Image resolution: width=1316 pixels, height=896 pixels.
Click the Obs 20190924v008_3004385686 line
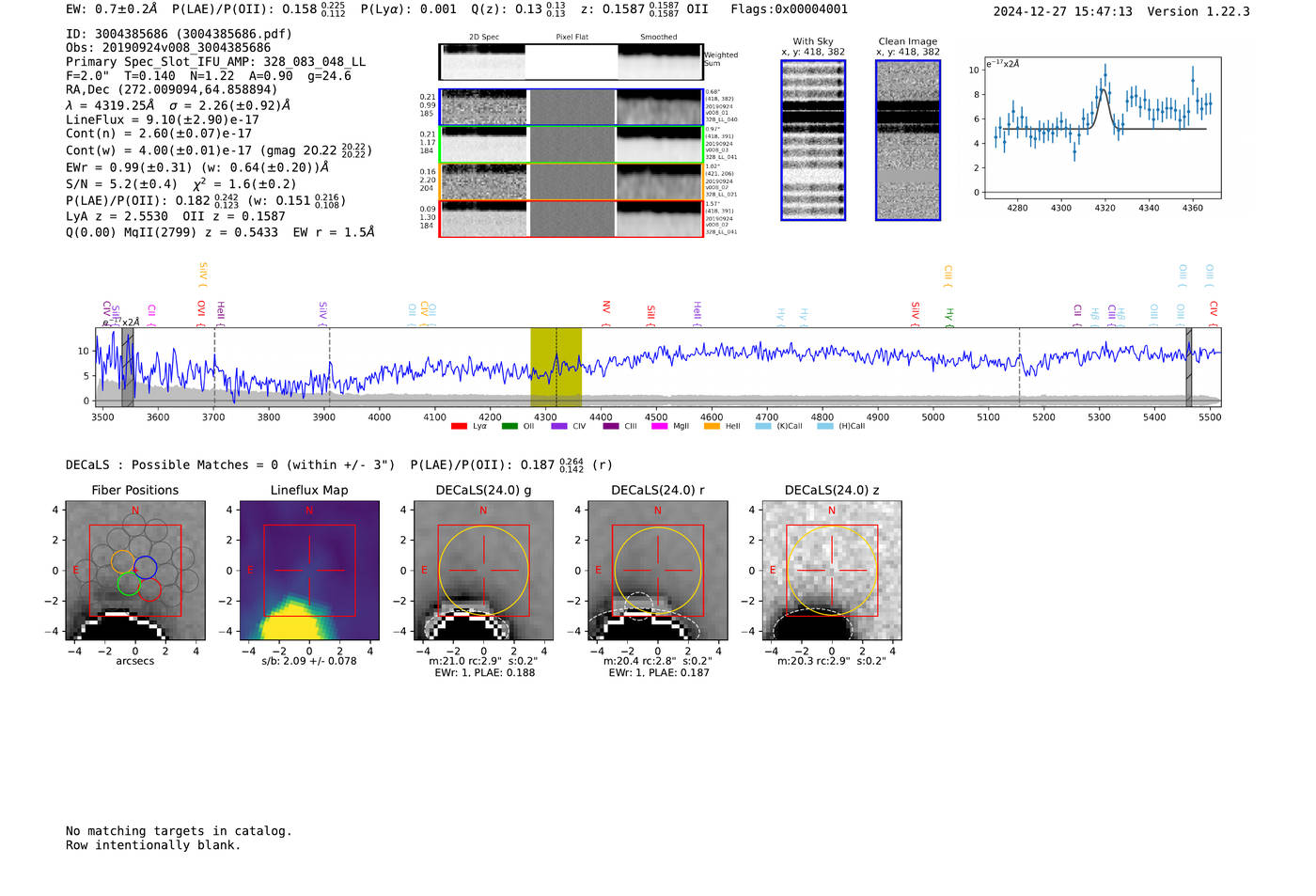point(168,48)
